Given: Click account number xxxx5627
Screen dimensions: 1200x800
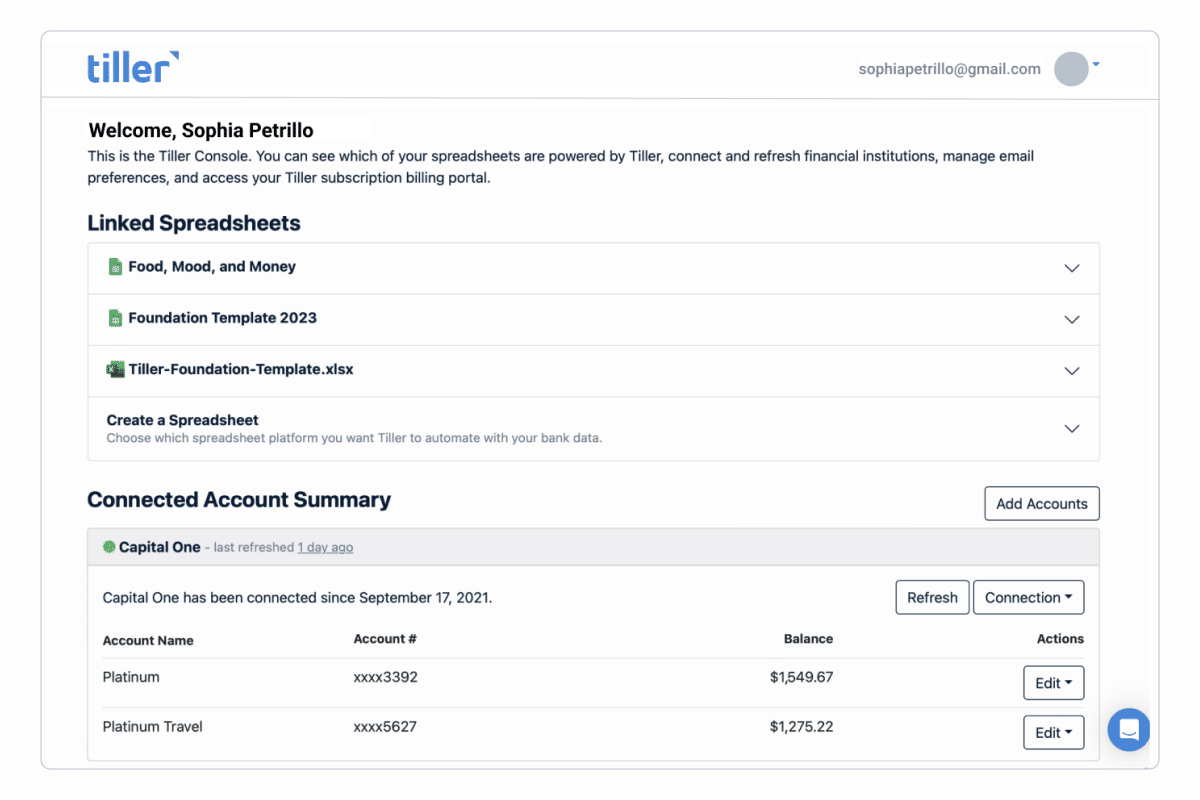Looking at the screenshot, I should click(385, 726).
